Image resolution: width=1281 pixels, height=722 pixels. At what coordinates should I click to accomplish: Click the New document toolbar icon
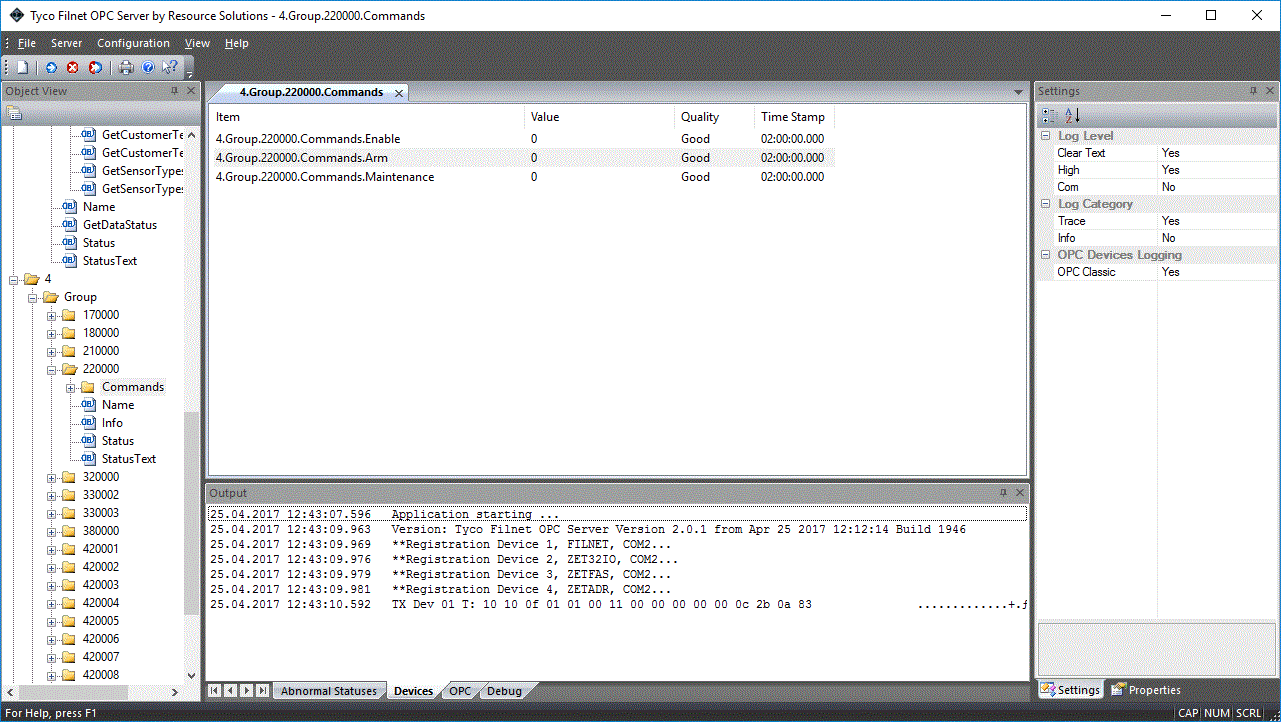tap(22, 67)
